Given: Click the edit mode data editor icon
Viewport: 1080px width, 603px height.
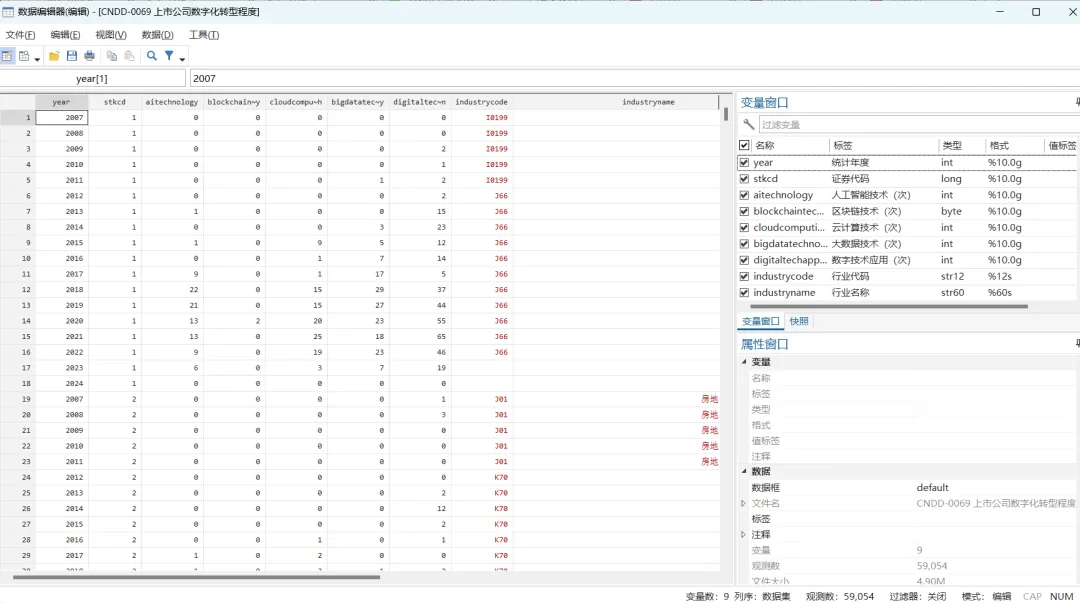Looking at the screenshot, I should tap(7, 57).
